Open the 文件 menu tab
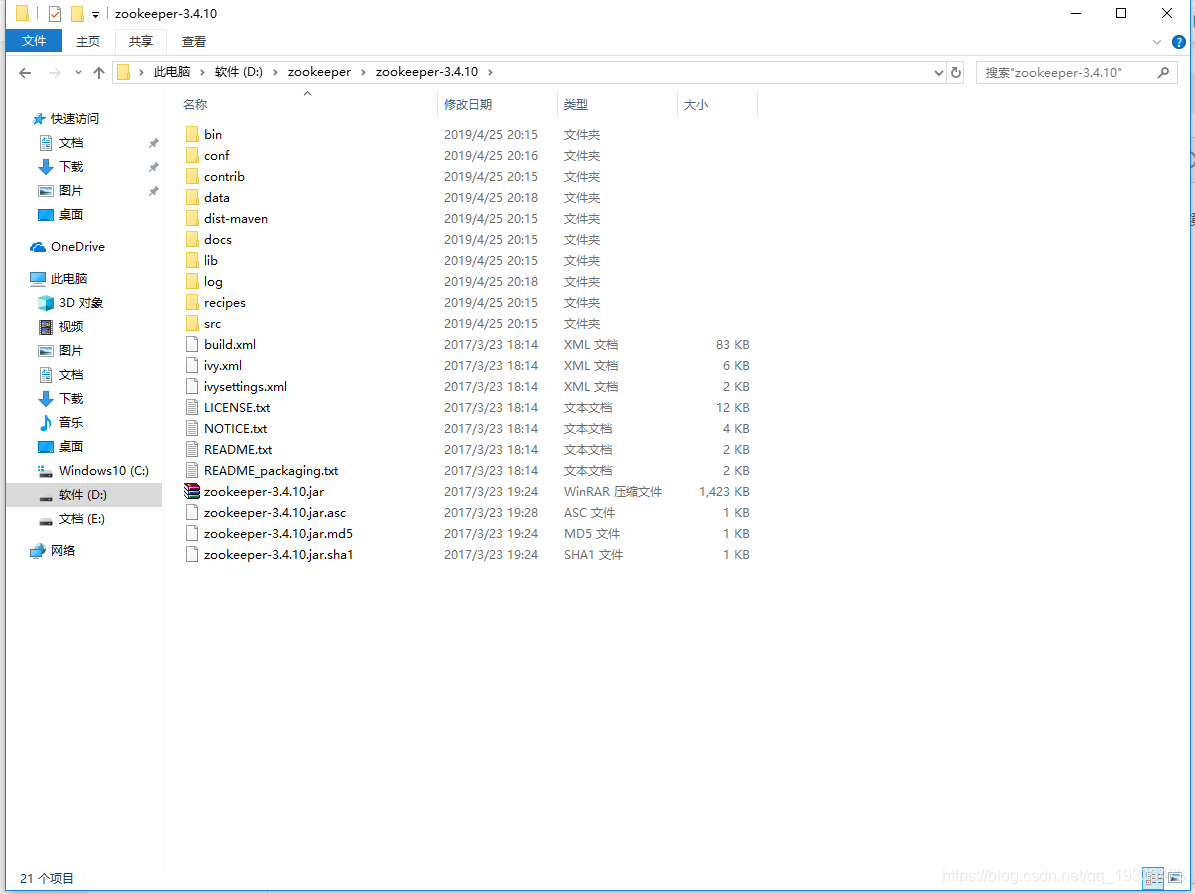1195x894 pixels. point(34,41)
